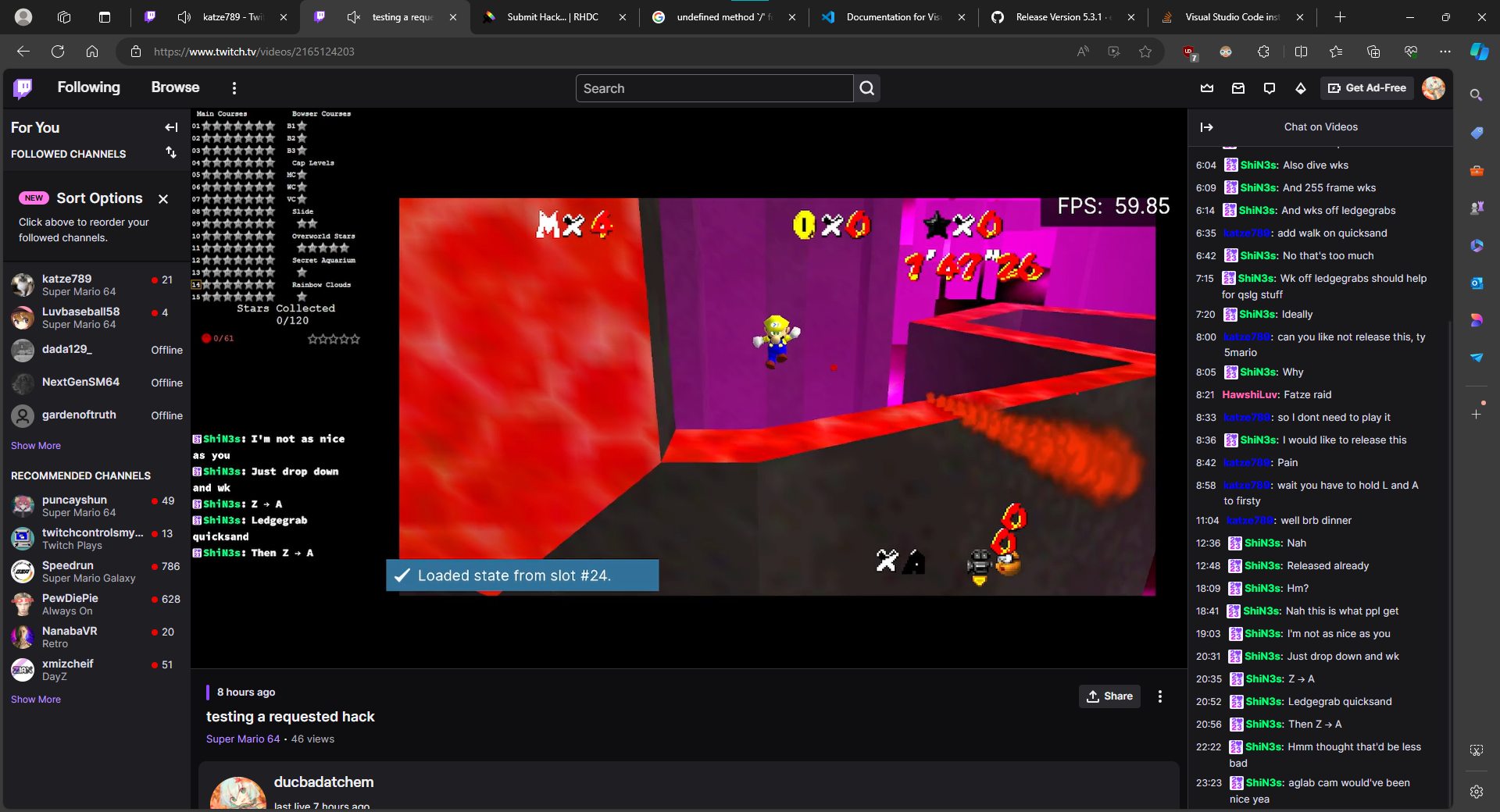Toggle the favorites star in the address bar
This screenshot has height=812, width=1500.
(x=1146, y=52)
